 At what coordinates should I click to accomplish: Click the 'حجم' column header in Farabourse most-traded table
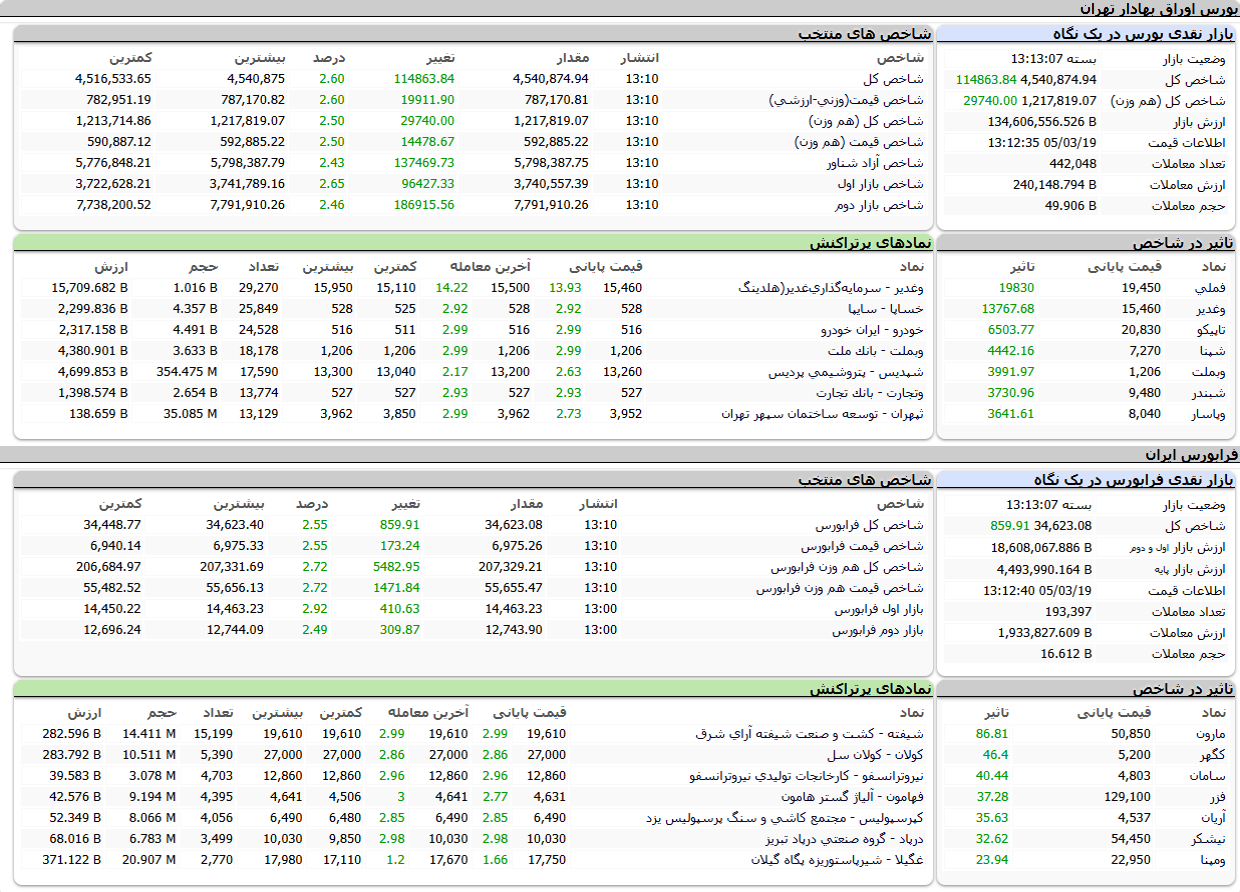pyautogui.click(x=160, y=712)
